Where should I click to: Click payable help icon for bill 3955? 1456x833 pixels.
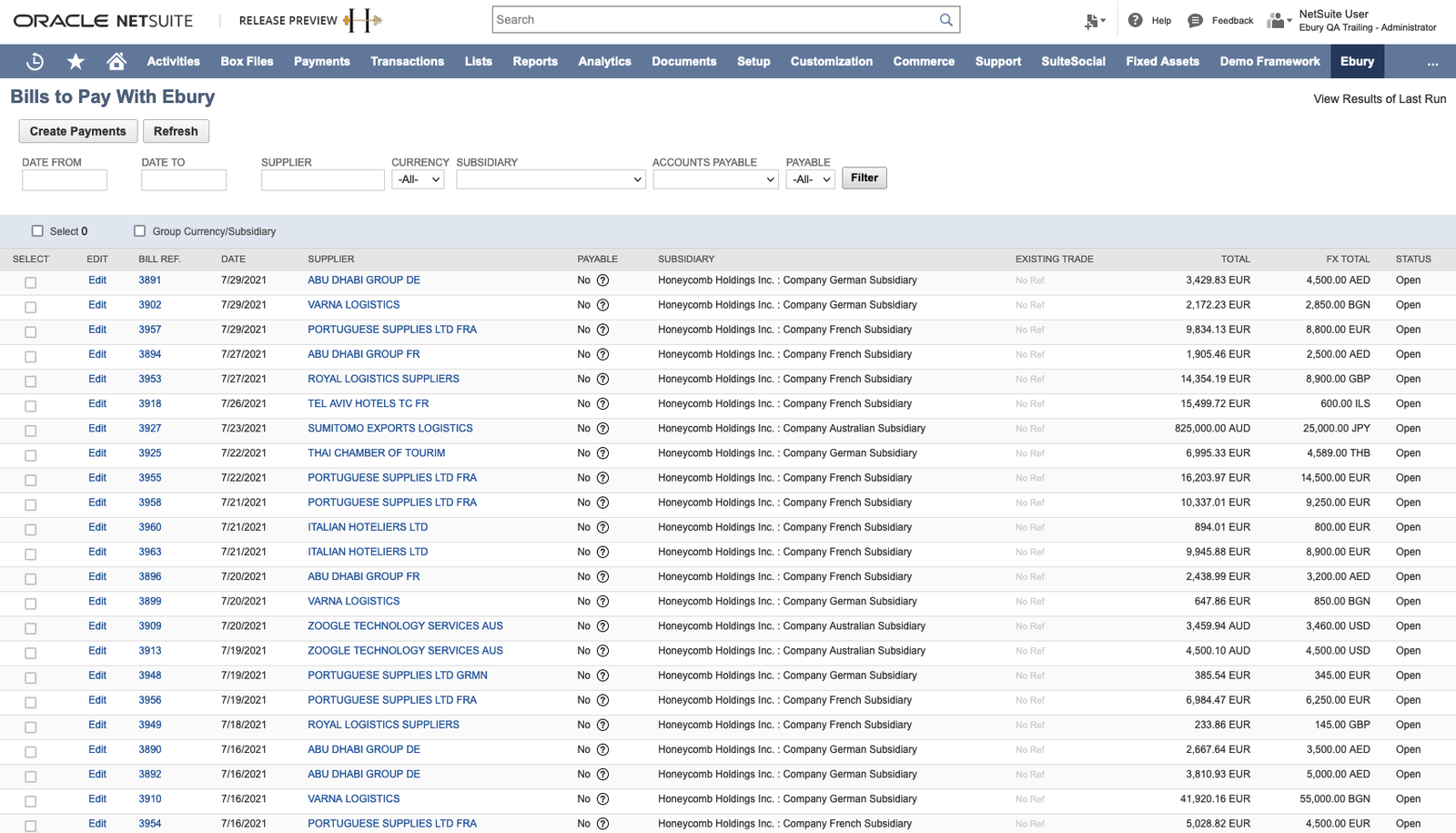(x=602, y=478)
